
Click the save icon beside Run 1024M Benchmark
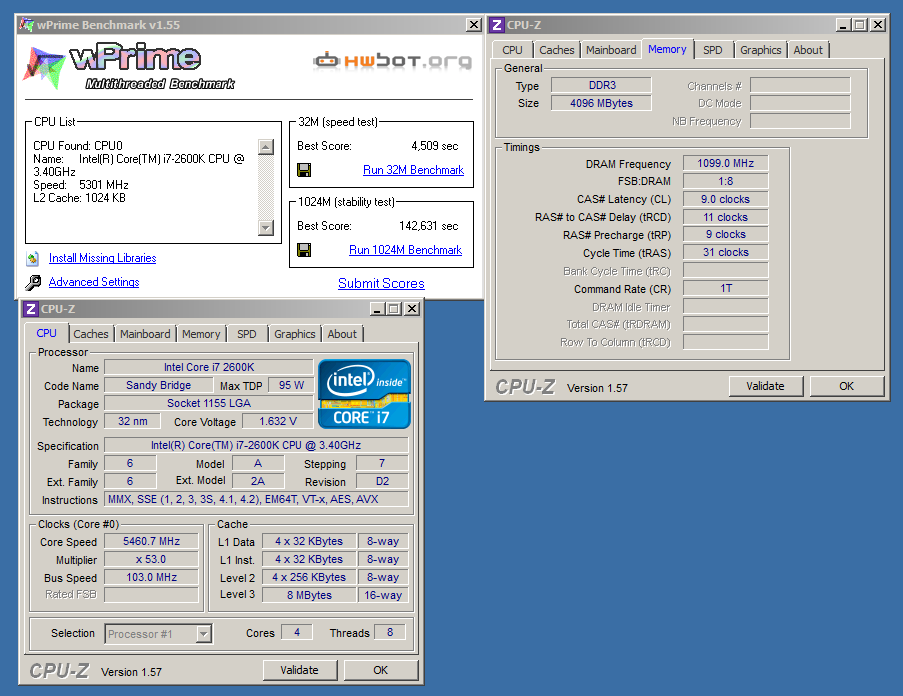point(304,250)
